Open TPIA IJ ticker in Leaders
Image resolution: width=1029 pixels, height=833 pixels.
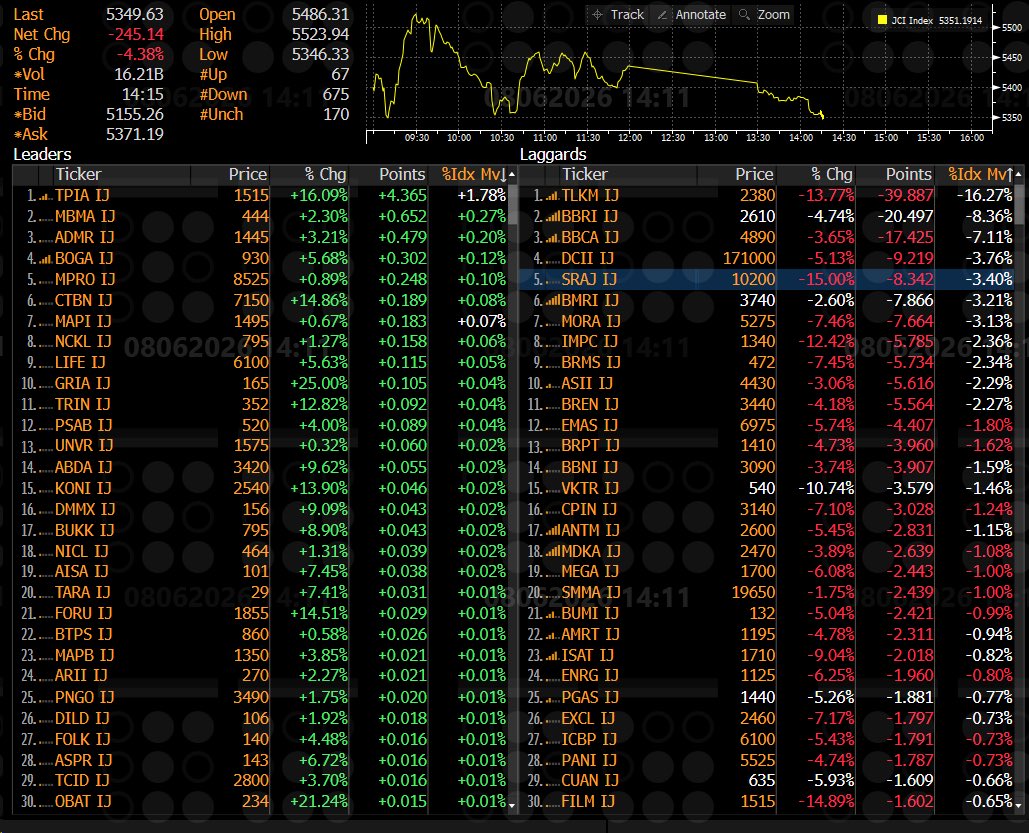[x=82, y=196]
